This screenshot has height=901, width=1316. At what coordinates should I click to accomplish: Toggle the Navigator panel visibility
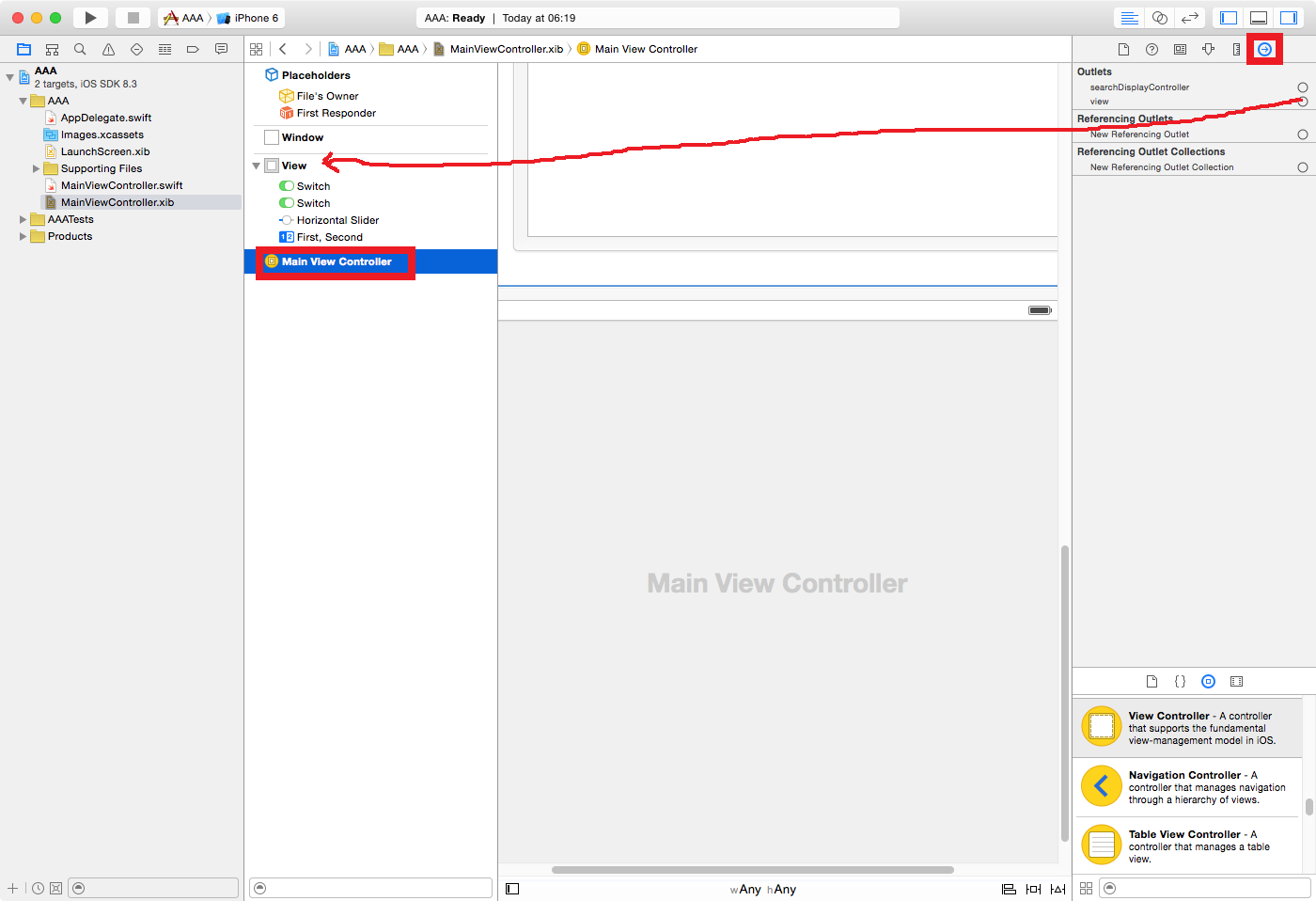click(x=1229, y=18)
